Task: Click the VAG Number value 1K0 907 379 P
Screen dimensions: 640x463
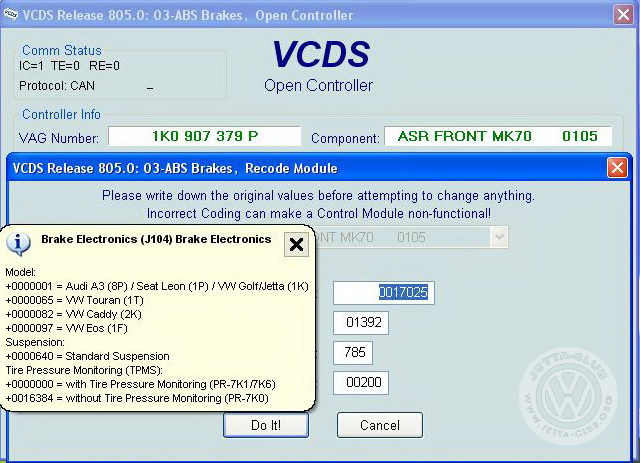Action: (x=204, y=136)
